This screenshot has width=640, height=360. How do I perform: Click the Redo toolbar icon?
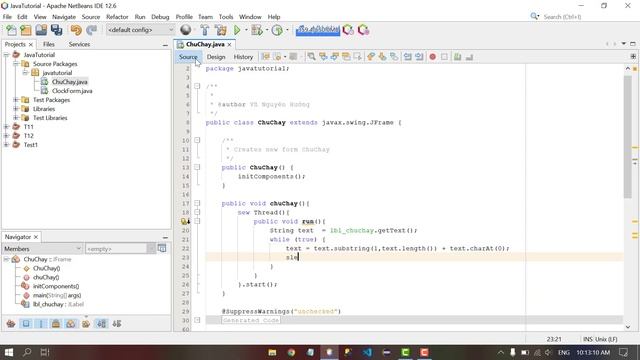91,30
